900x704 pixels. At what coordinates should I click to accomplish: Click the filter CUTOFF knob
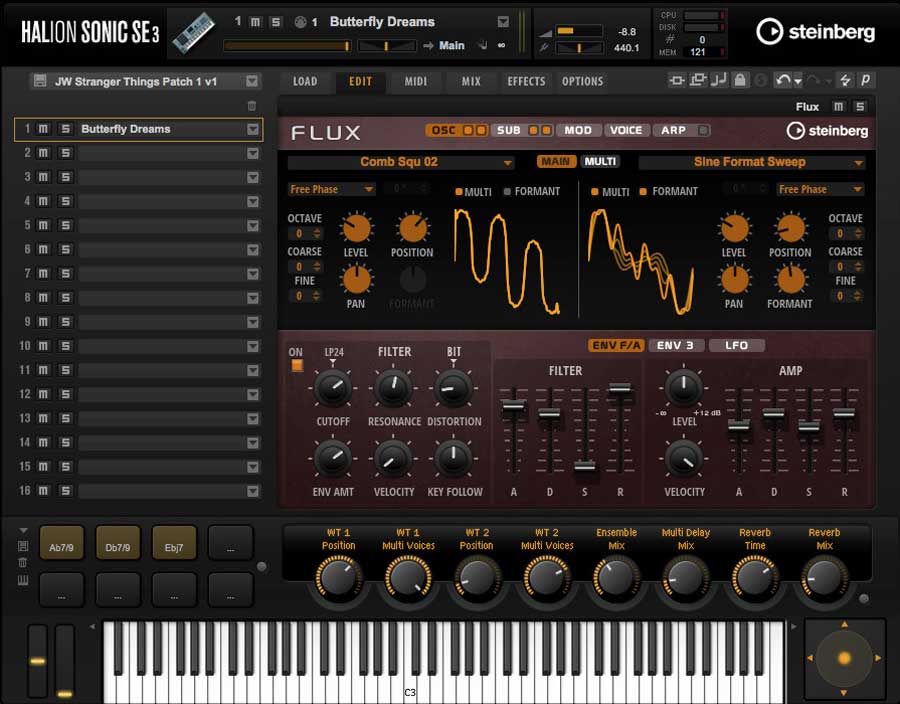click(333, 388)
